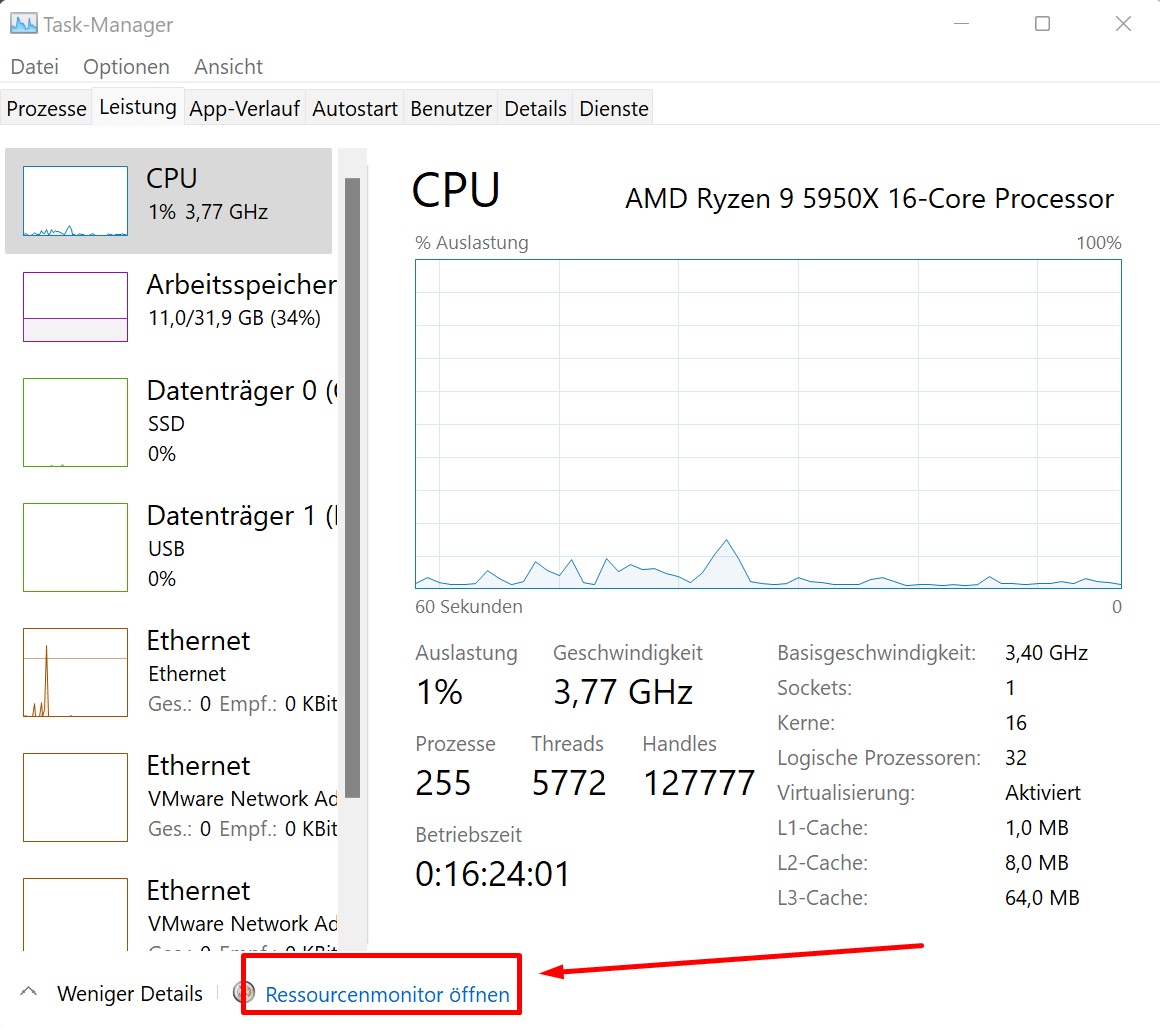Click the L2-Cache 8,0 MB value
1160x1030 pixels.
pyautogui.click(x=1036, y=863)
